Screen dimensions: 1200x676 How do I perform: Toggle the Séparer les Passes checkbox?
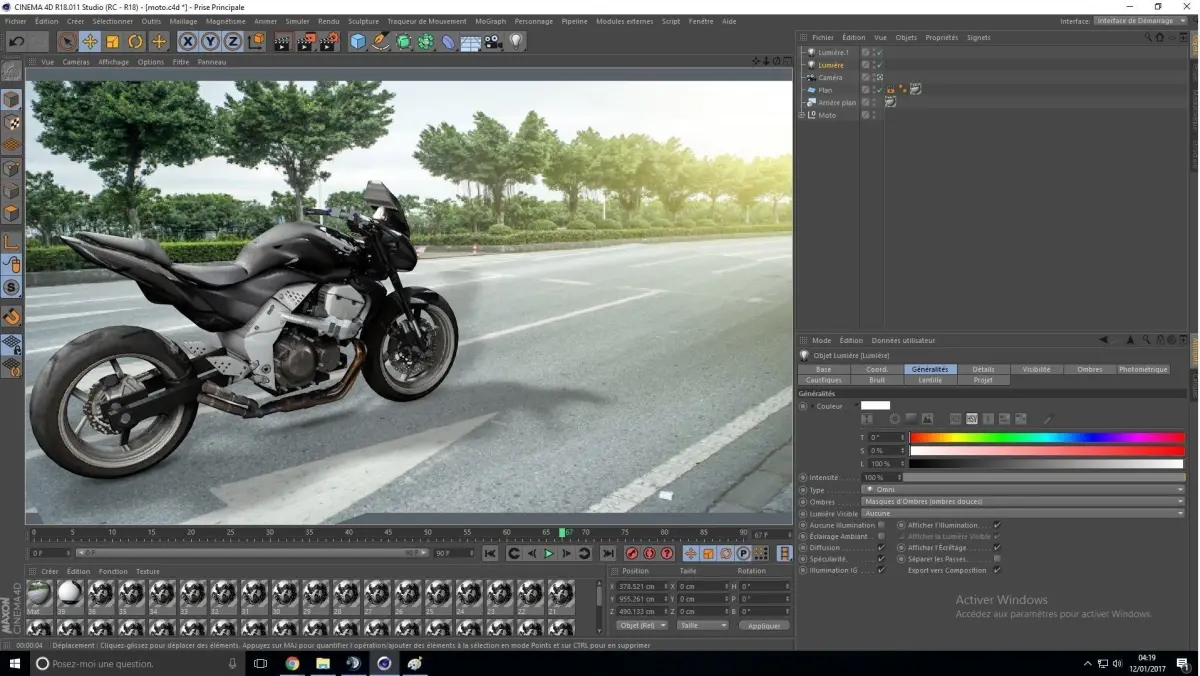(x=997, y=559)
